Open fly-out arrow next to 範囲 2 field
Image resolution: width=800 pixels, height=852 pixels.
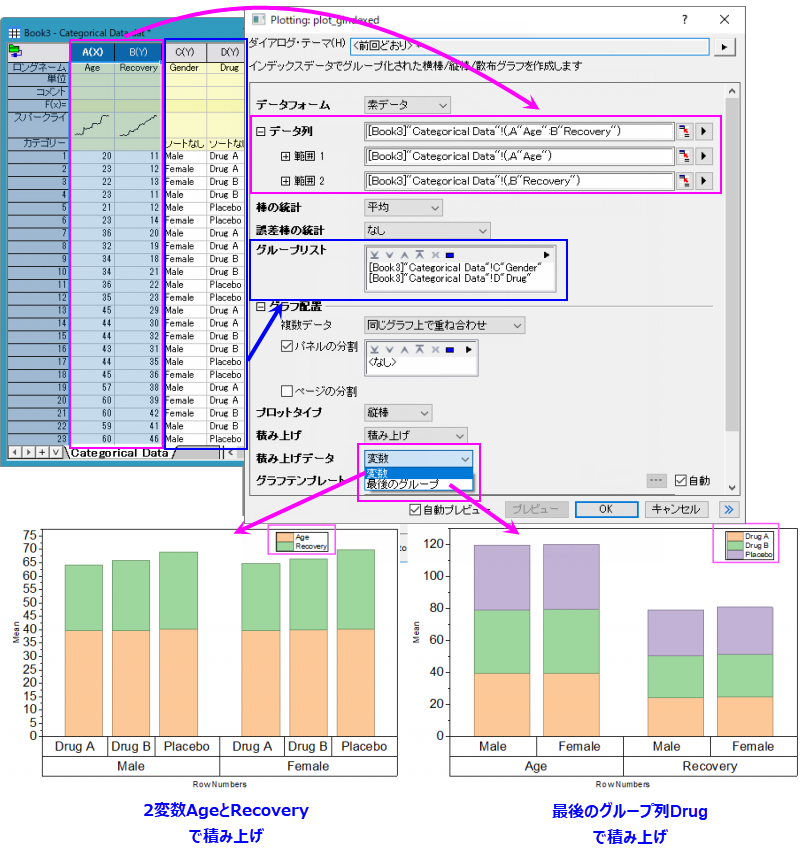tap(704, 181)
